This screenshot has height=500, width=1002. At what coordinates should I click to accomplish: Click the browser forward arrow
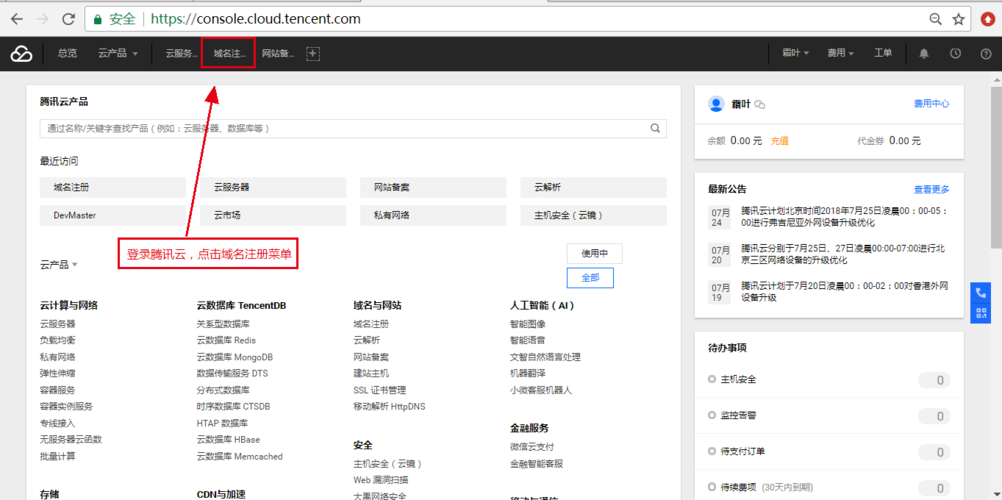point(43,19)
